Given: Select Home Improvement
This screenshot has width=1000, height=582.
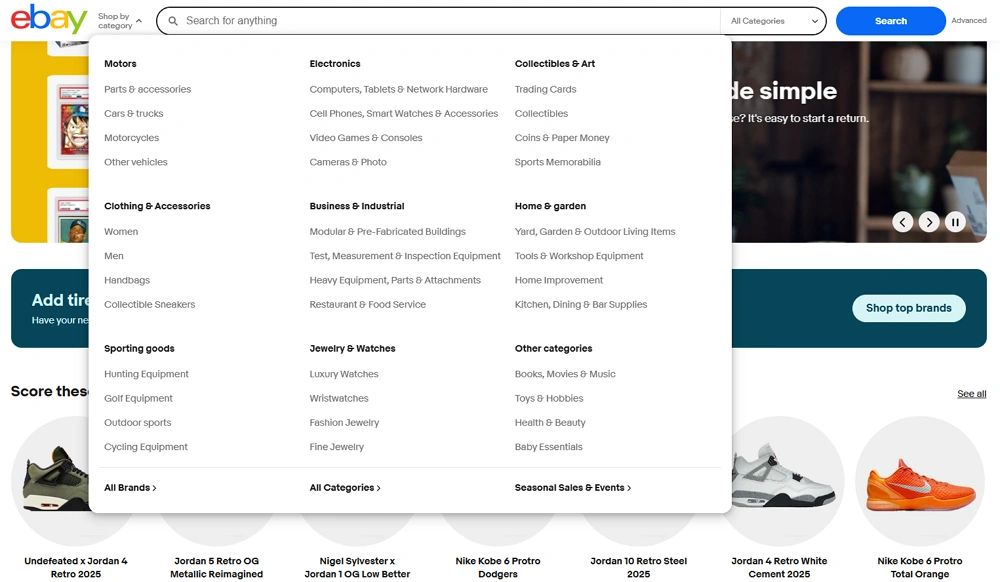Looking at the screenshot, I should click(x=559, y=280).
